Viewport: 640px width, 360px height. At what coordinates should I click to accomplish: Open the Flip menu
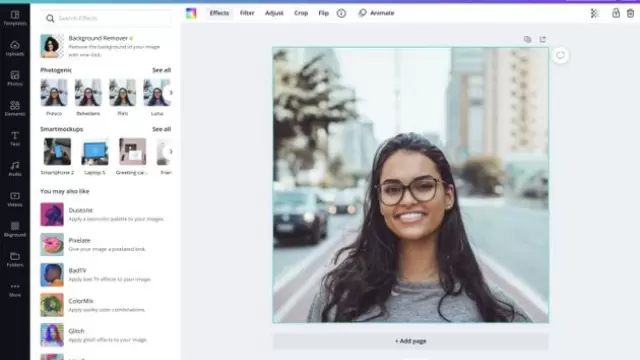click(324, 13)
